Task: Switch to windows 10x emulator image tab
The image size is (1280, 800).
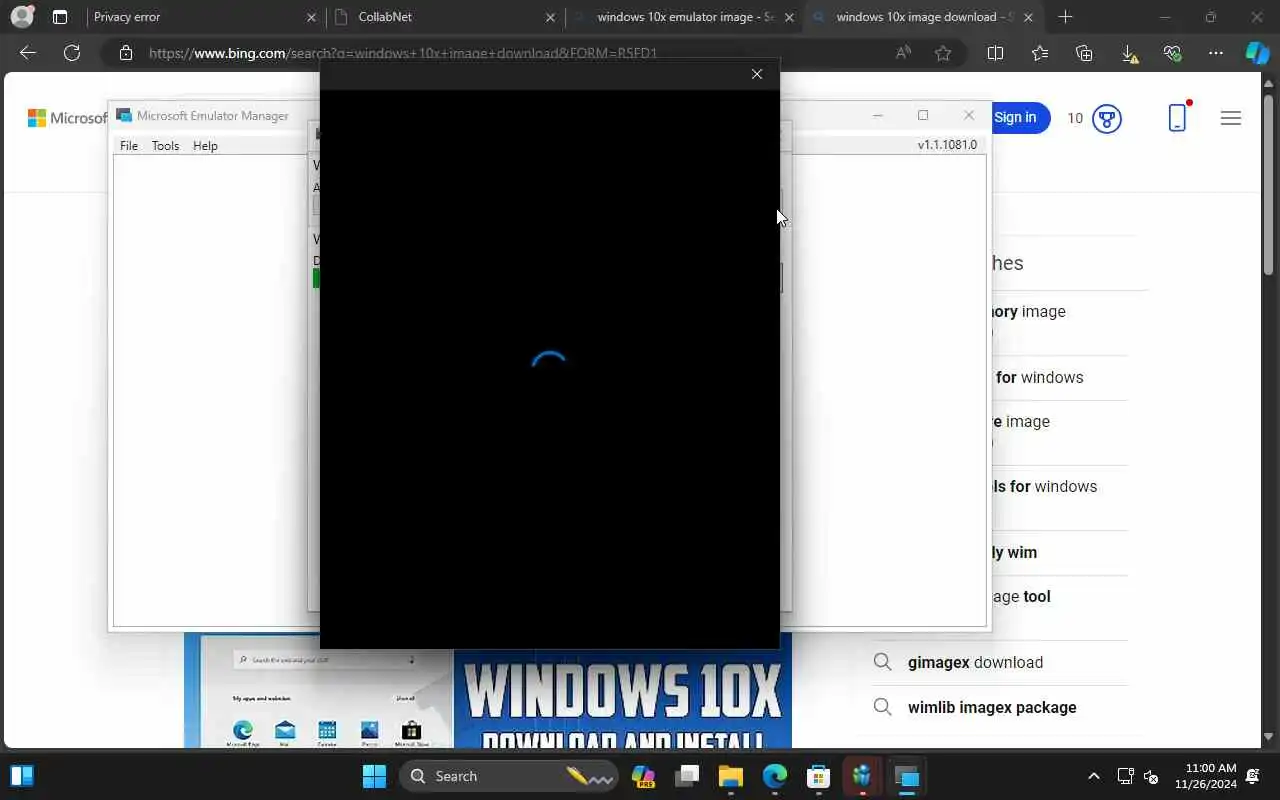Action: tap(686, 17)
